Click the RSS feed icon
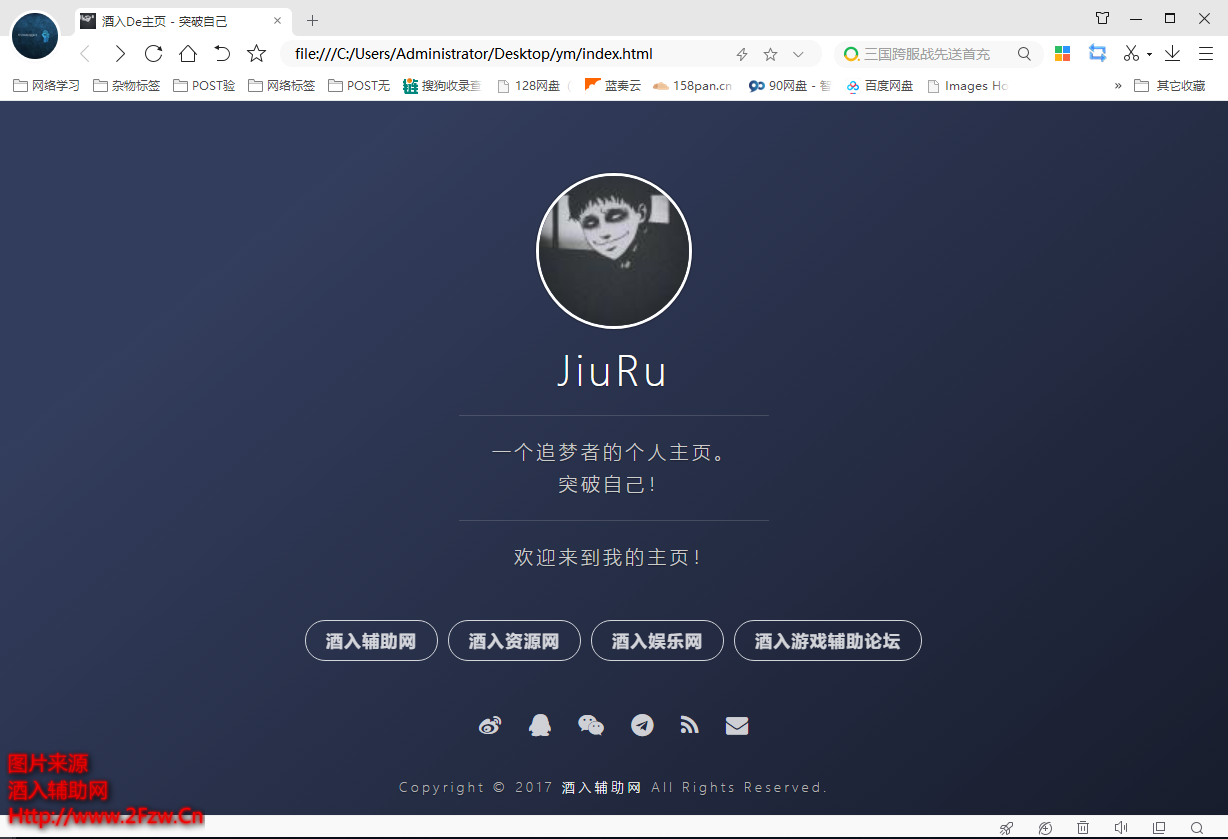This screenshot has width=1228, height=839. 689,725
